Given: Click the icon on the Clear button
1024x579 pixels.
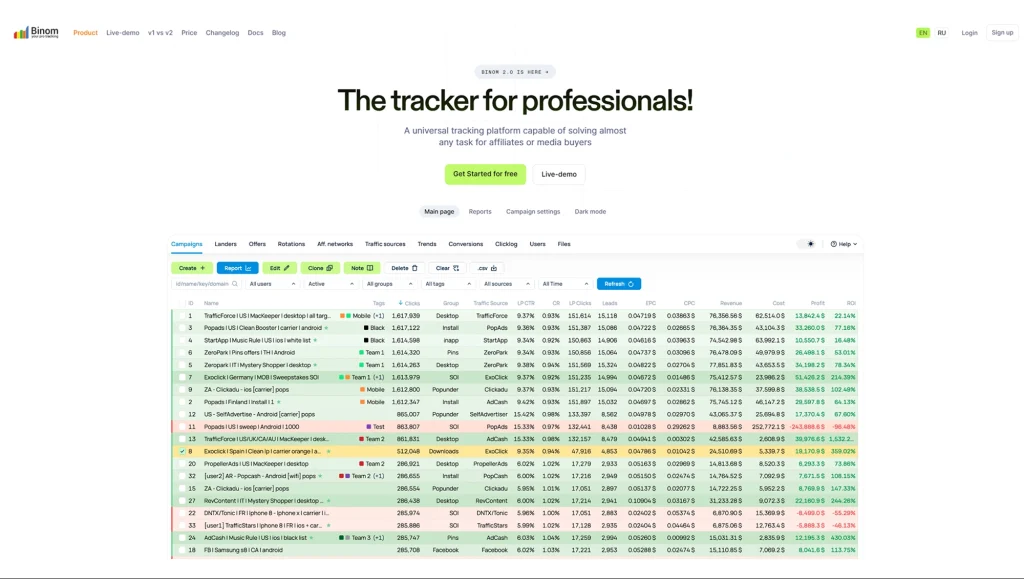Looking at the screenshot, I should pos(456,268).
